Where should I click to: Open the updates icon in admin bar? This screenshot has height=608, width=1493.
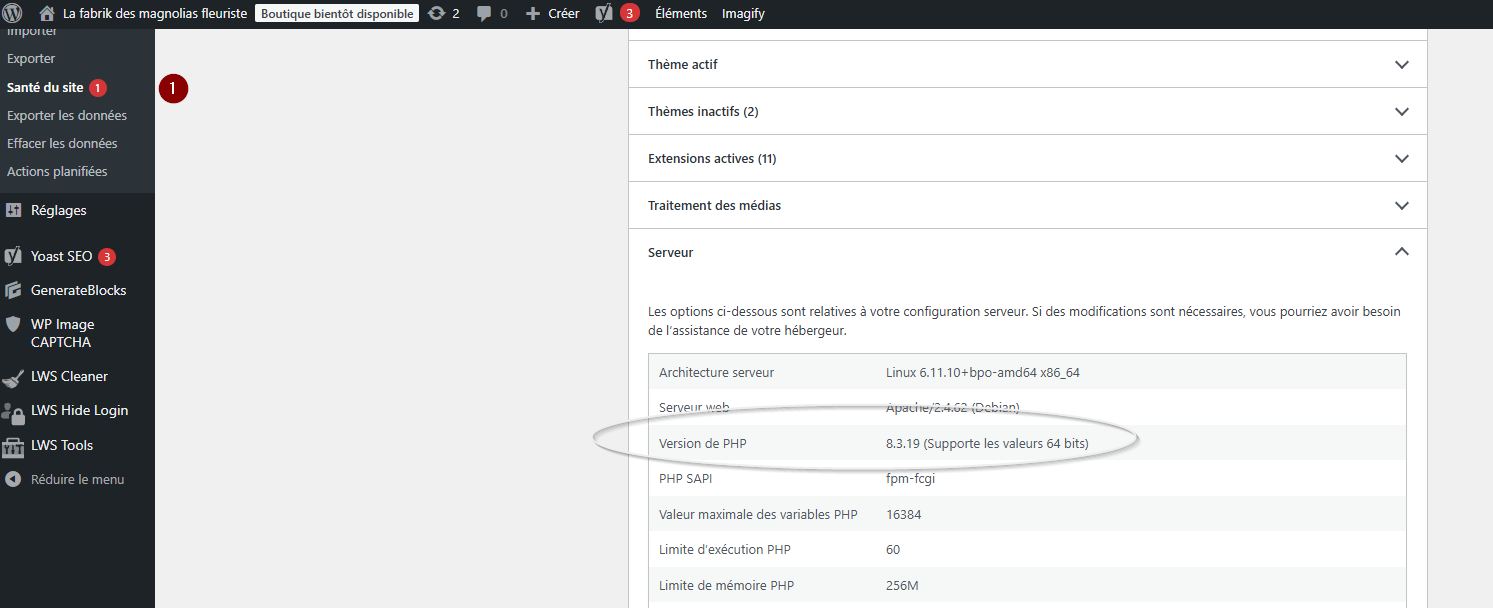[x=436, y=14]
